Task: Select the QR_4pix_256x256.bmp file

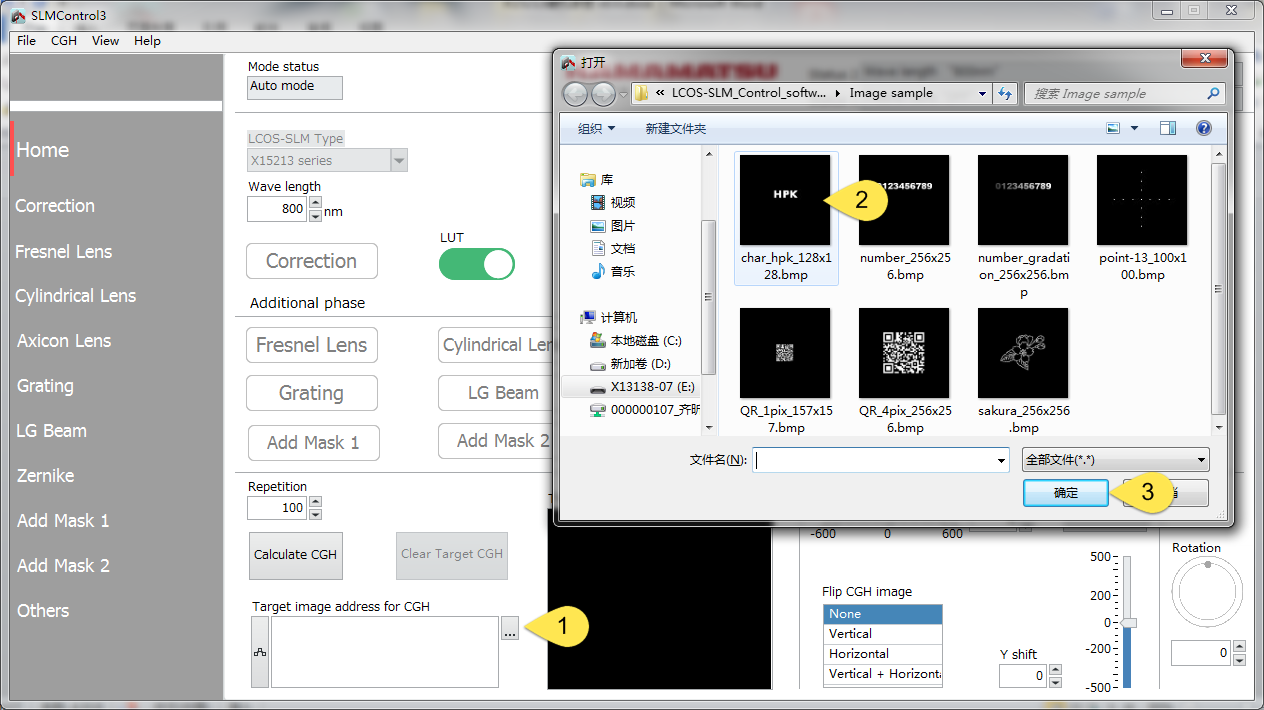Action: pos(904,353)
